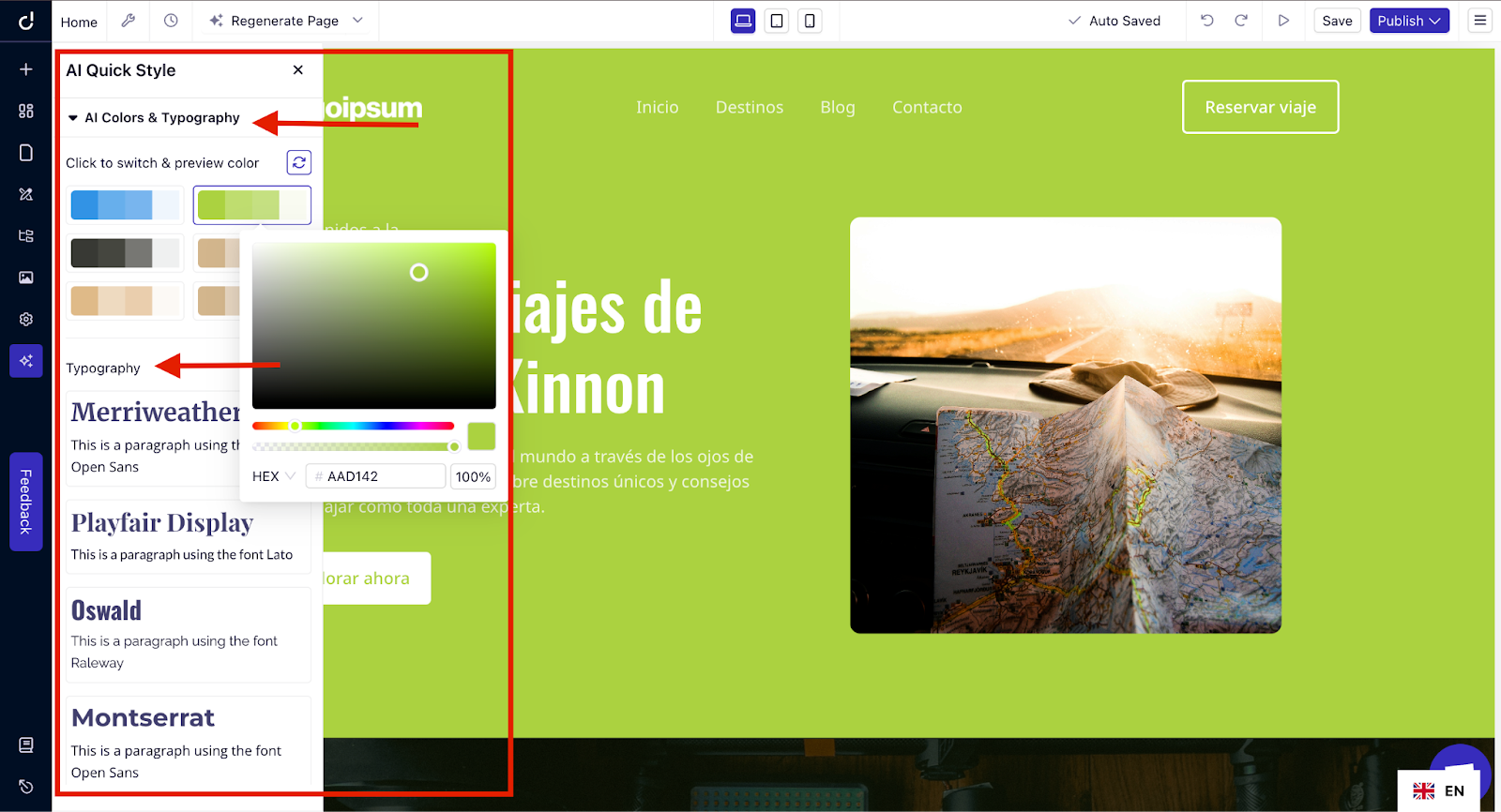1501x812 pixels.
Task: Refresh the color palette suggestions
Action: (299, 162)
